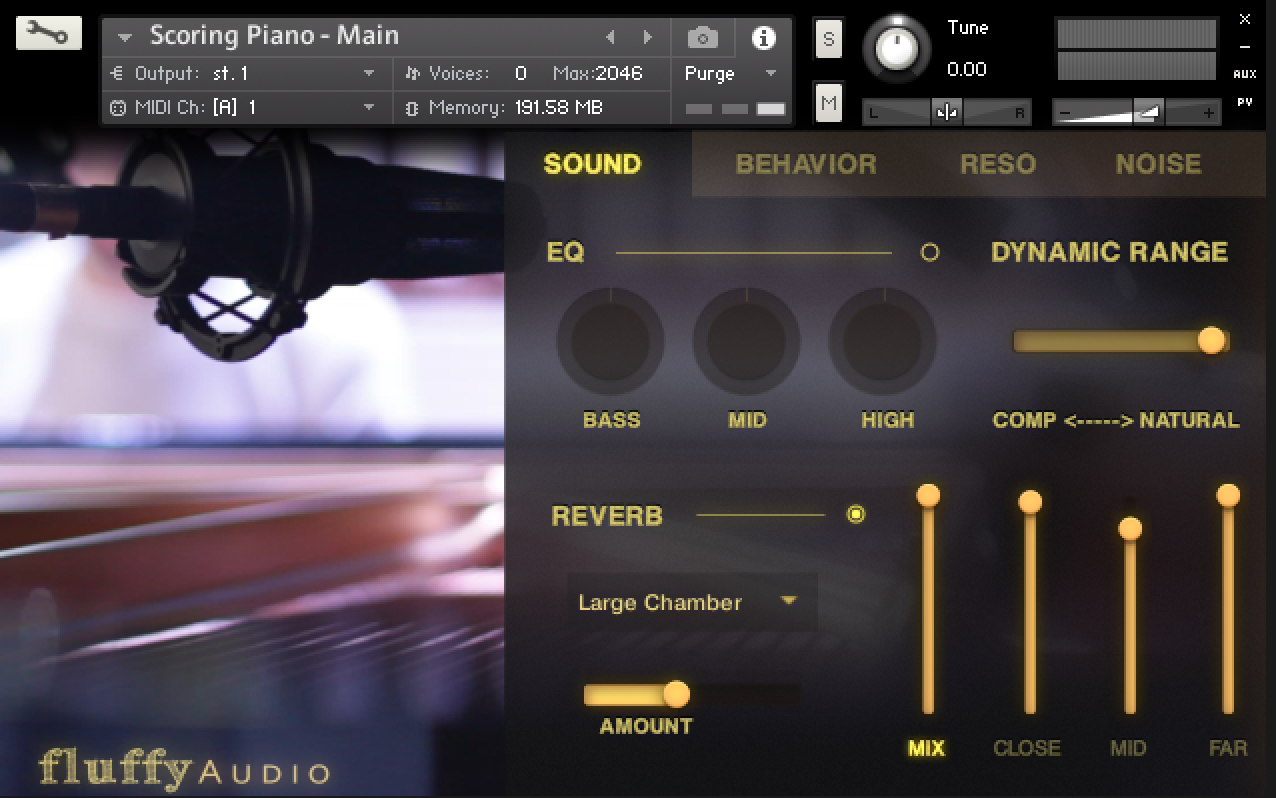Switch to the RESO tab
This screenshot has width=1276, height=798.
coord(998,164)
